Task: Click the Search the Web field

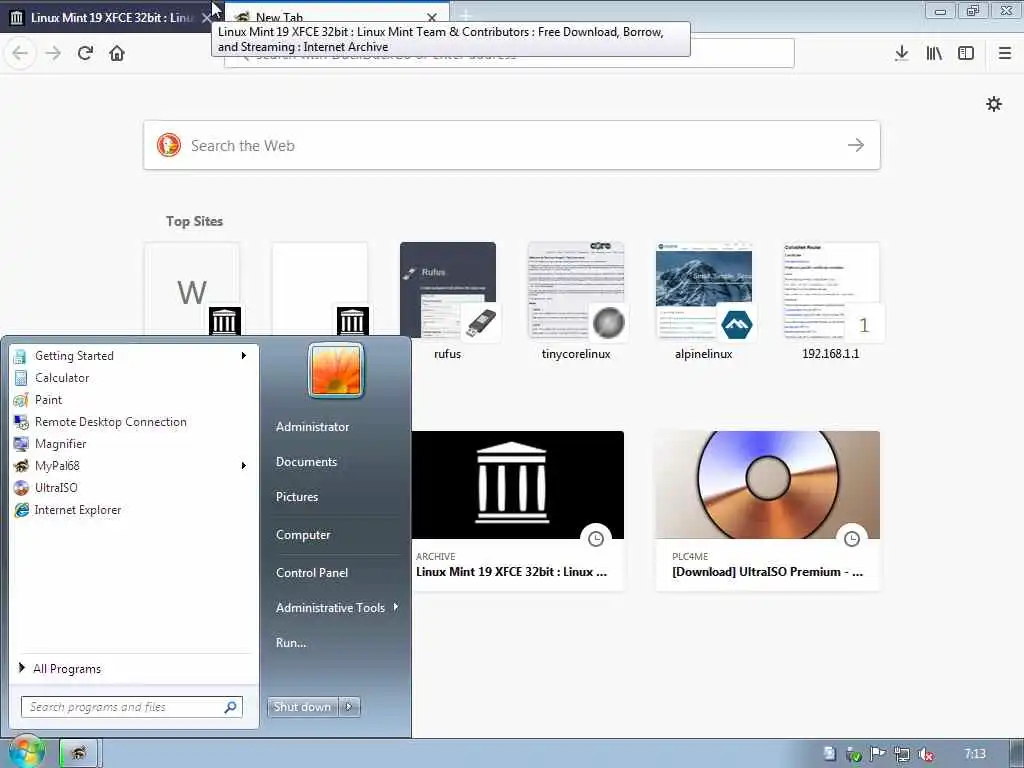Action: coord(512,145)
